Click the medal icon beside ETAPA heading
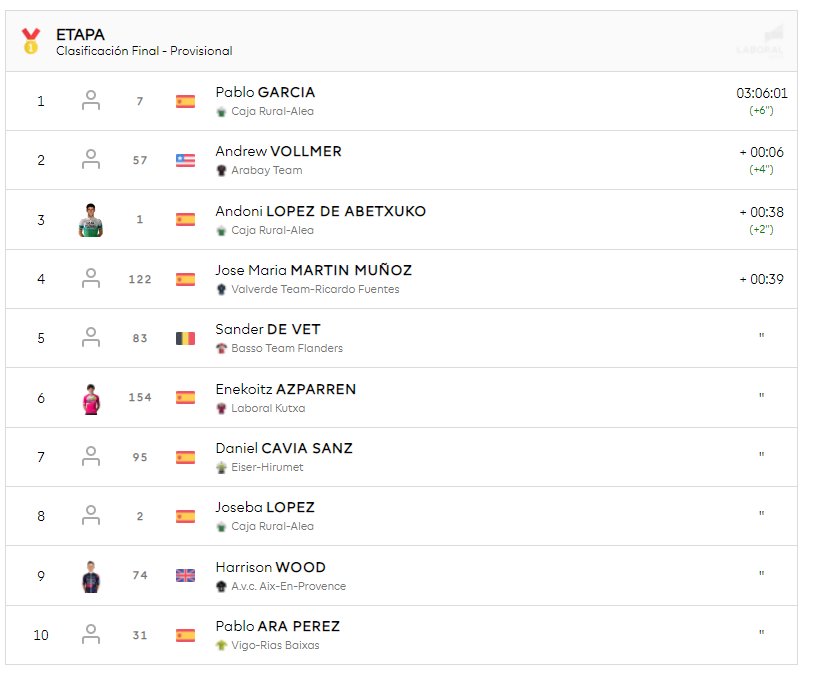818x692 pixels. tap(31, 41)
